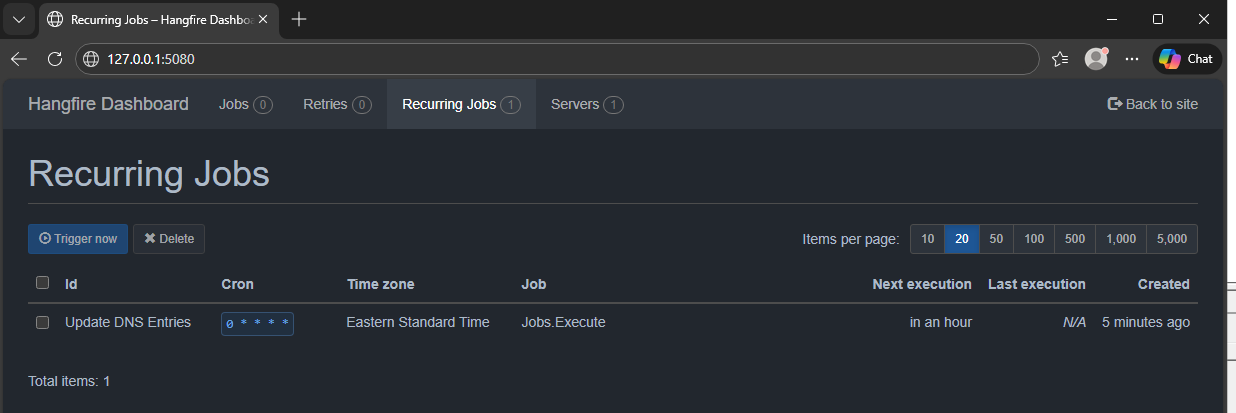Set items per page to 500
The width and height of the screenshot is (1236, 413).
1075,239
